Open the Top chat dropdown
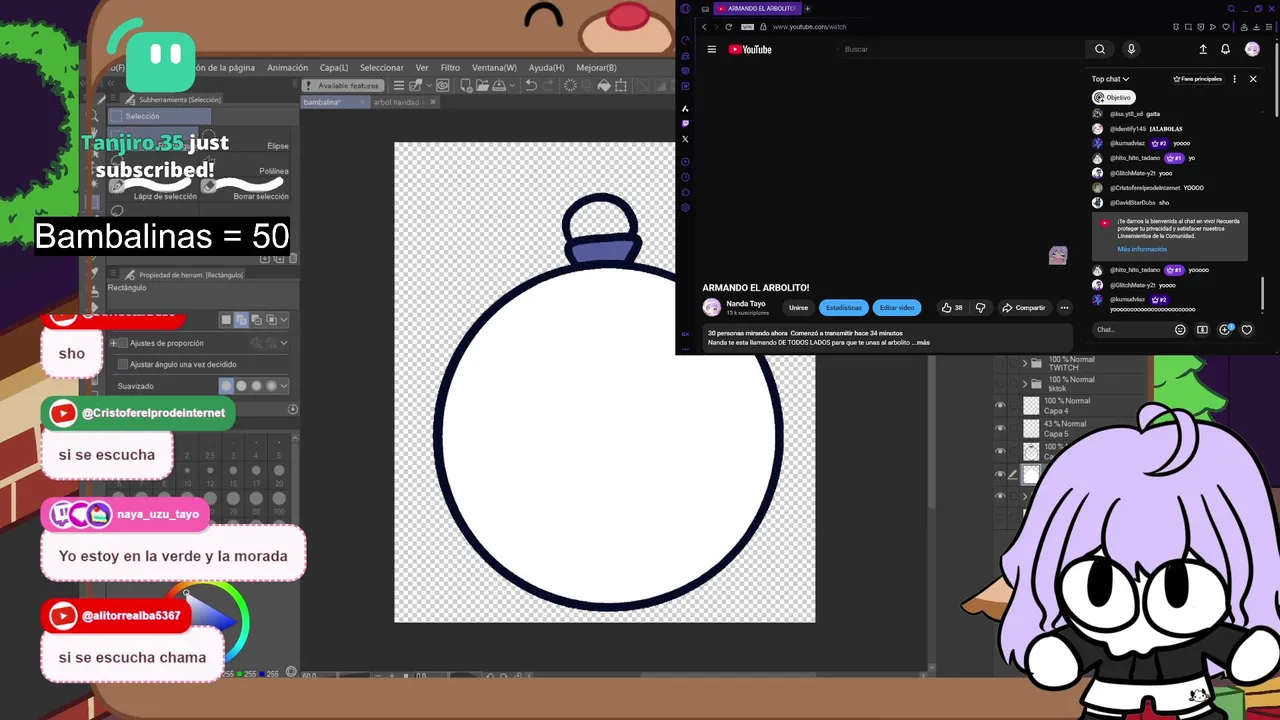 [x=1110, y=79]
